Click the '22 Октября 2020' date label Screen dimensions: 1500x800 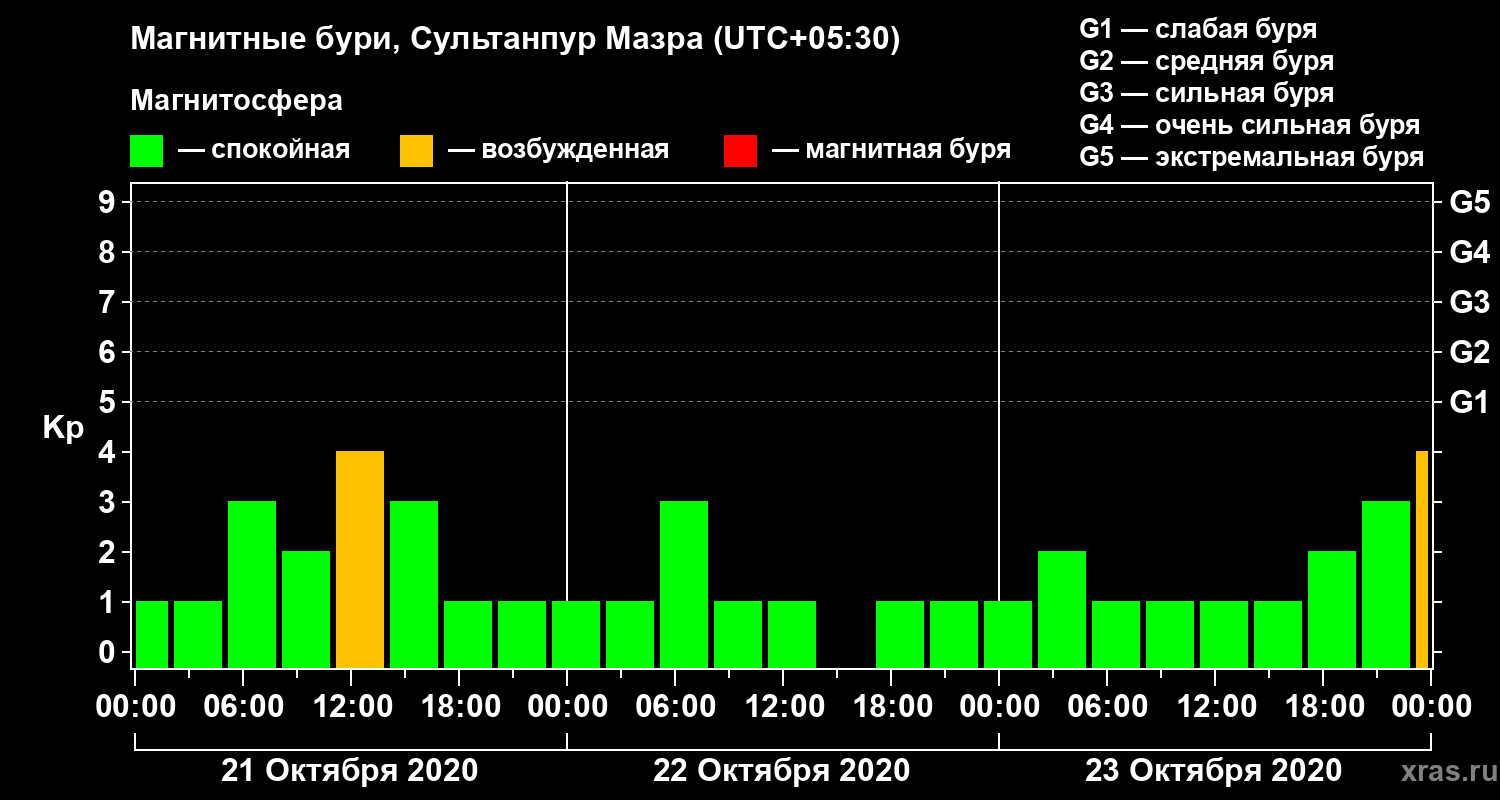(x=782, y=771)
